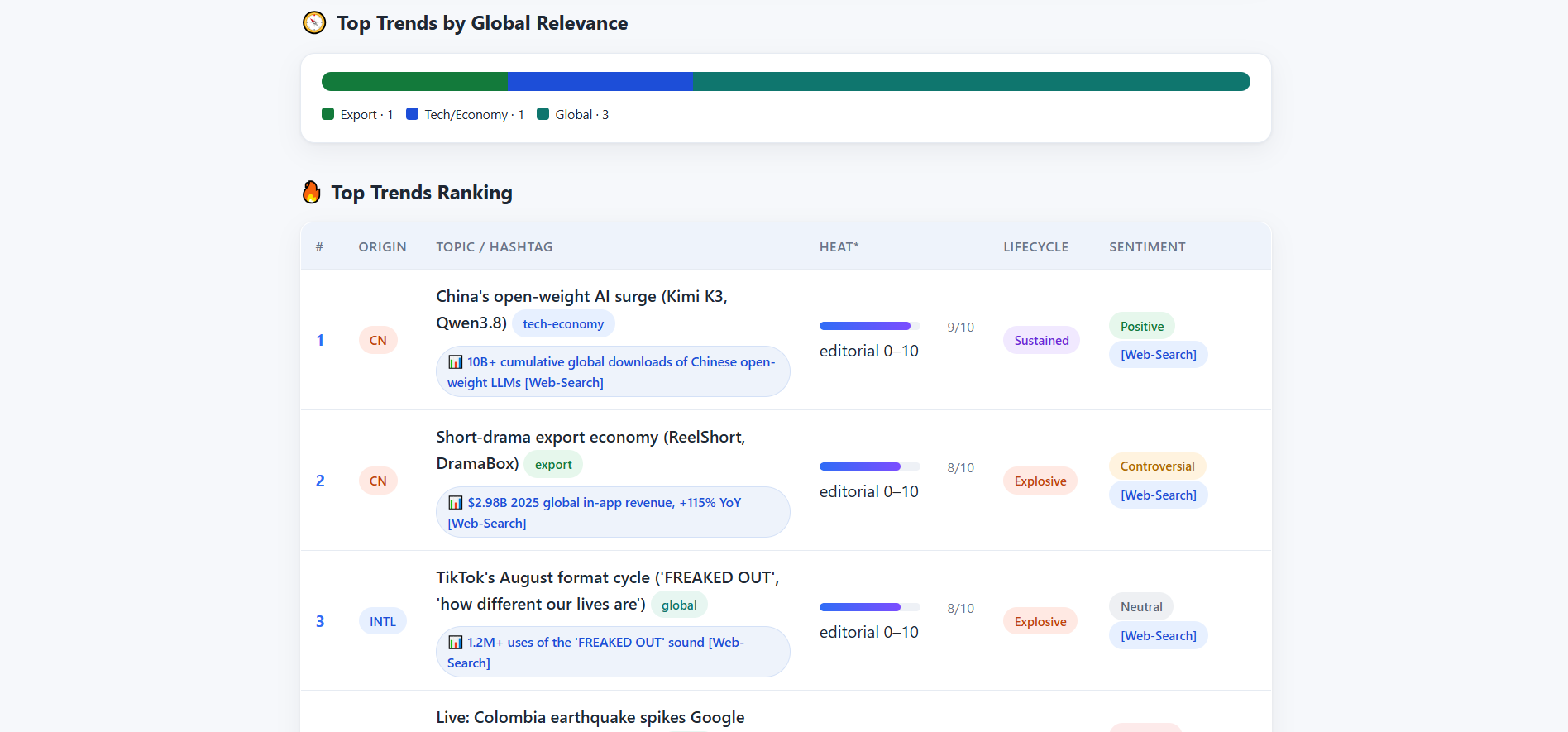Click the Sustained lifecycle badge
Image resolution: width=1568 pixels, height=732 pixels.
point(1041,340)
